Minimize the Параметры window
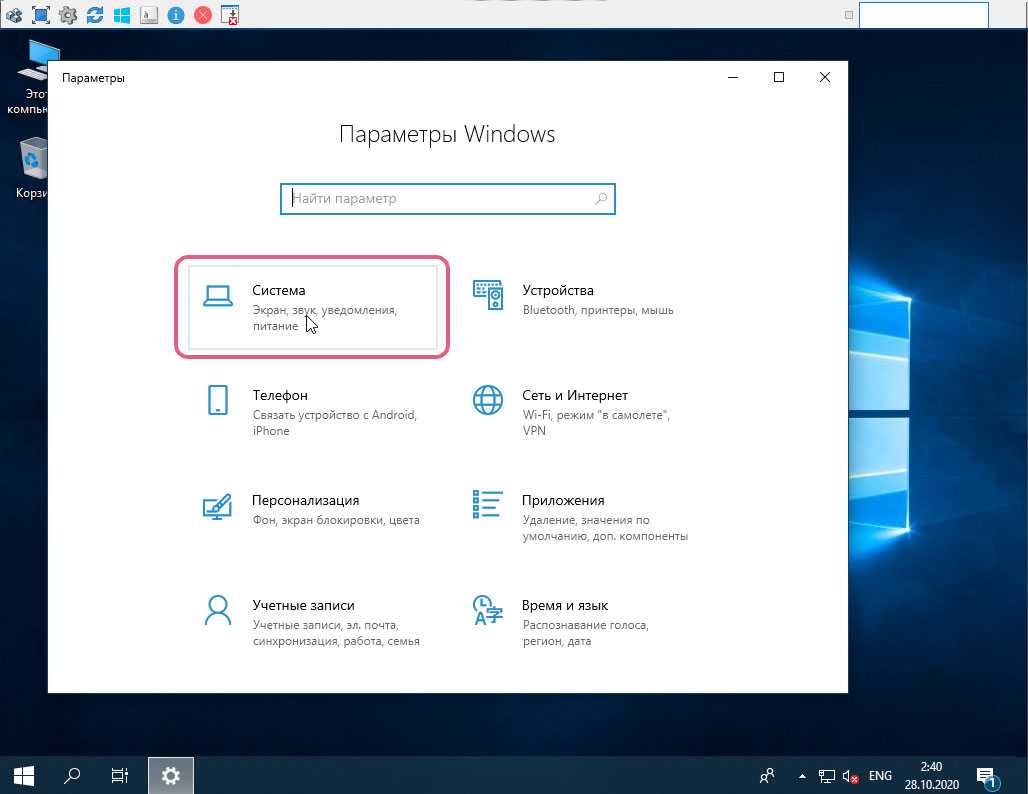This screenshot has height=794, width=1028. pyautogui.click(x=733, y=77)
